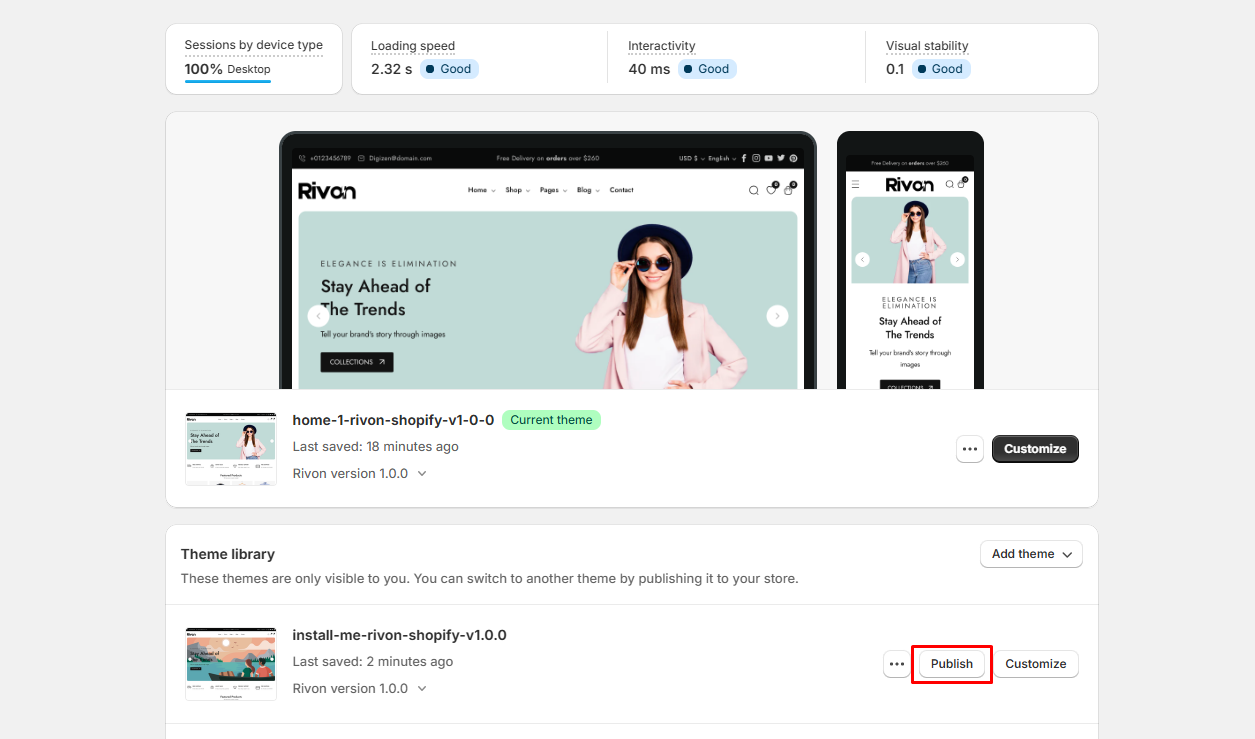Click the wishlist heart icon in desktop preview
Screen dimensions: 1255x739
click(771, 189)
